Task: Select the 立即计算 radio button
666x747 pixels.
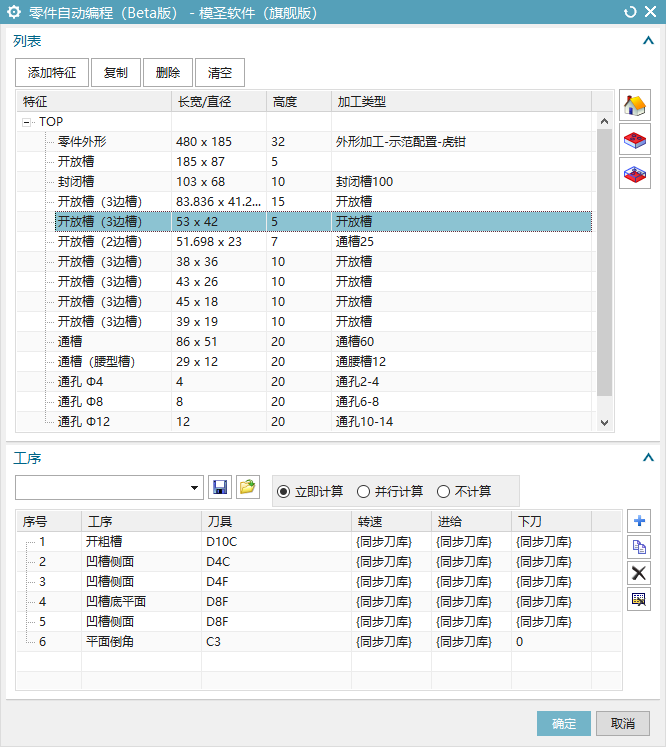Action: click(x=283, y=491)
